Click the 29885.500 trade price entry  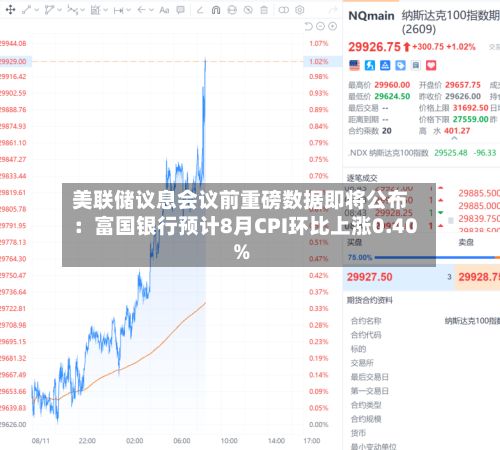(479, 193)
